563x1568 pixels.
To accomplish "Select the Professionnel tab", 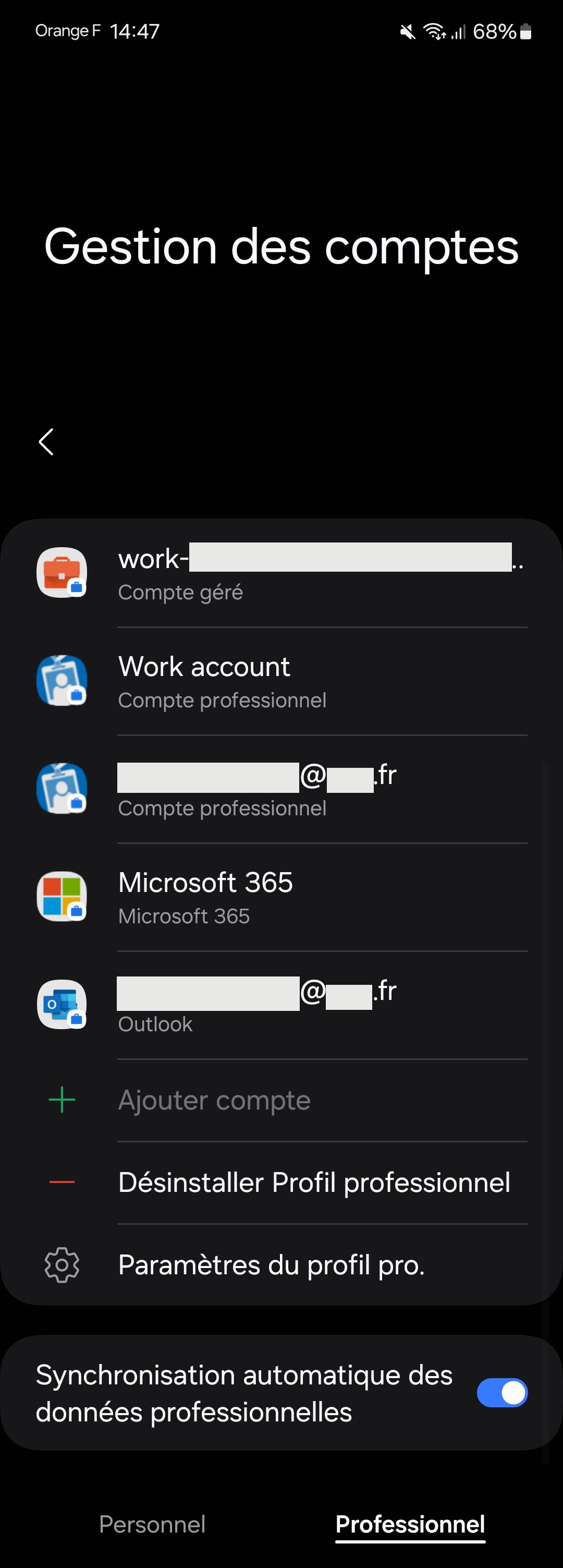I will pyautogui.click(x=410, y=1524).
